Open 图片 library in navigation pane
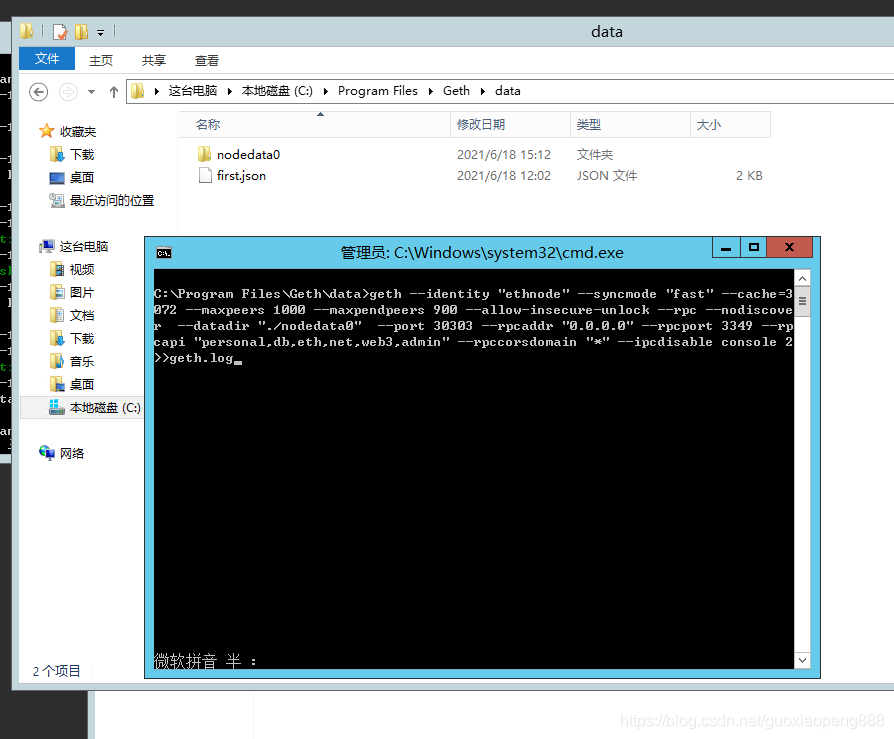 coord(82,293)
